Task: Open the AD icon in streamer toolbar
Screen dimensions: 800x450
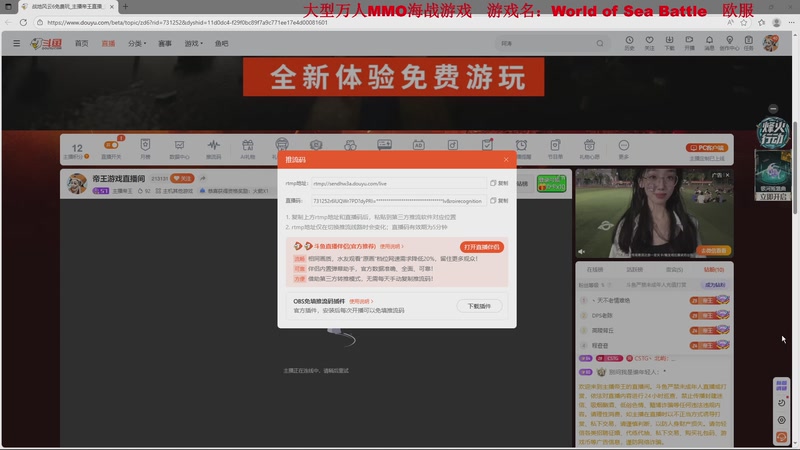Action: (418, 145)
